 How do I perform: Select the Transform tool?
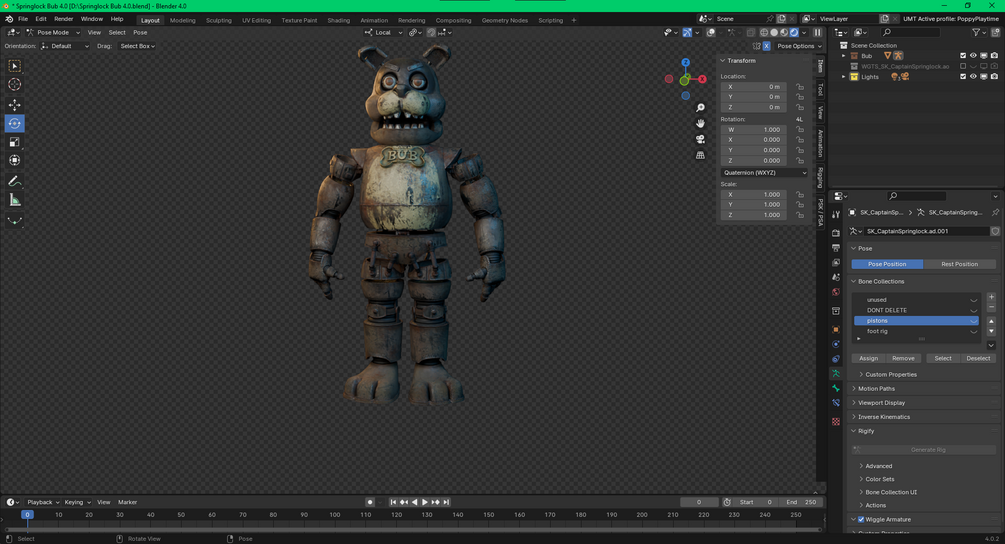(x=14, y=160)
